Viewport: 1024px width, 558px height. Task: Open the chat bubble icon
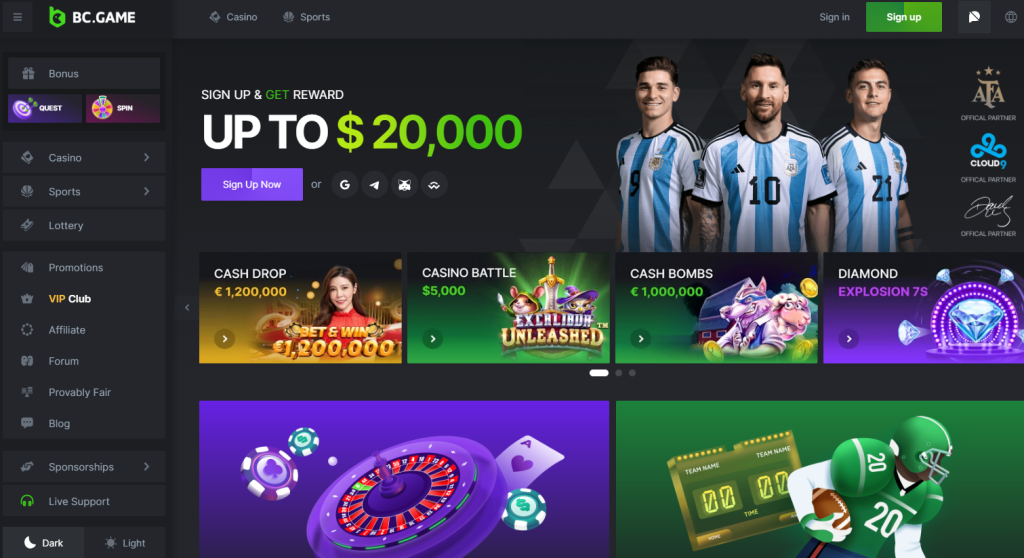click(974, 17)
